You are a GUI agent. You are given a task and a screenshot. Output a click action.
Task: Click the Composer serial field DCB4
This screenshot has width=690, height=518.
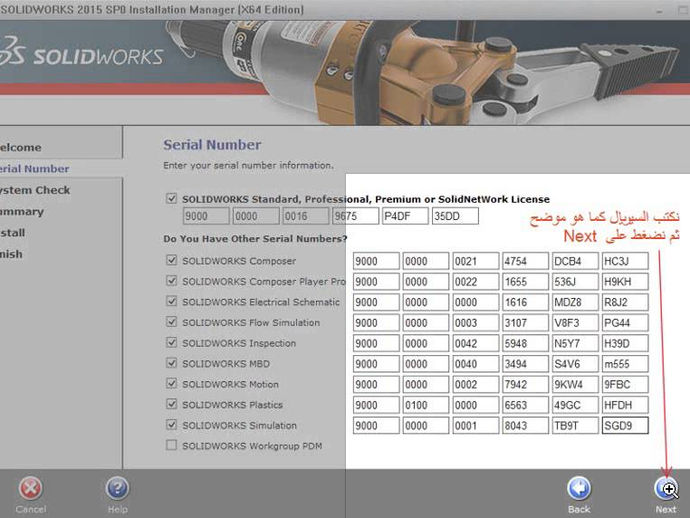pos(575,261)
